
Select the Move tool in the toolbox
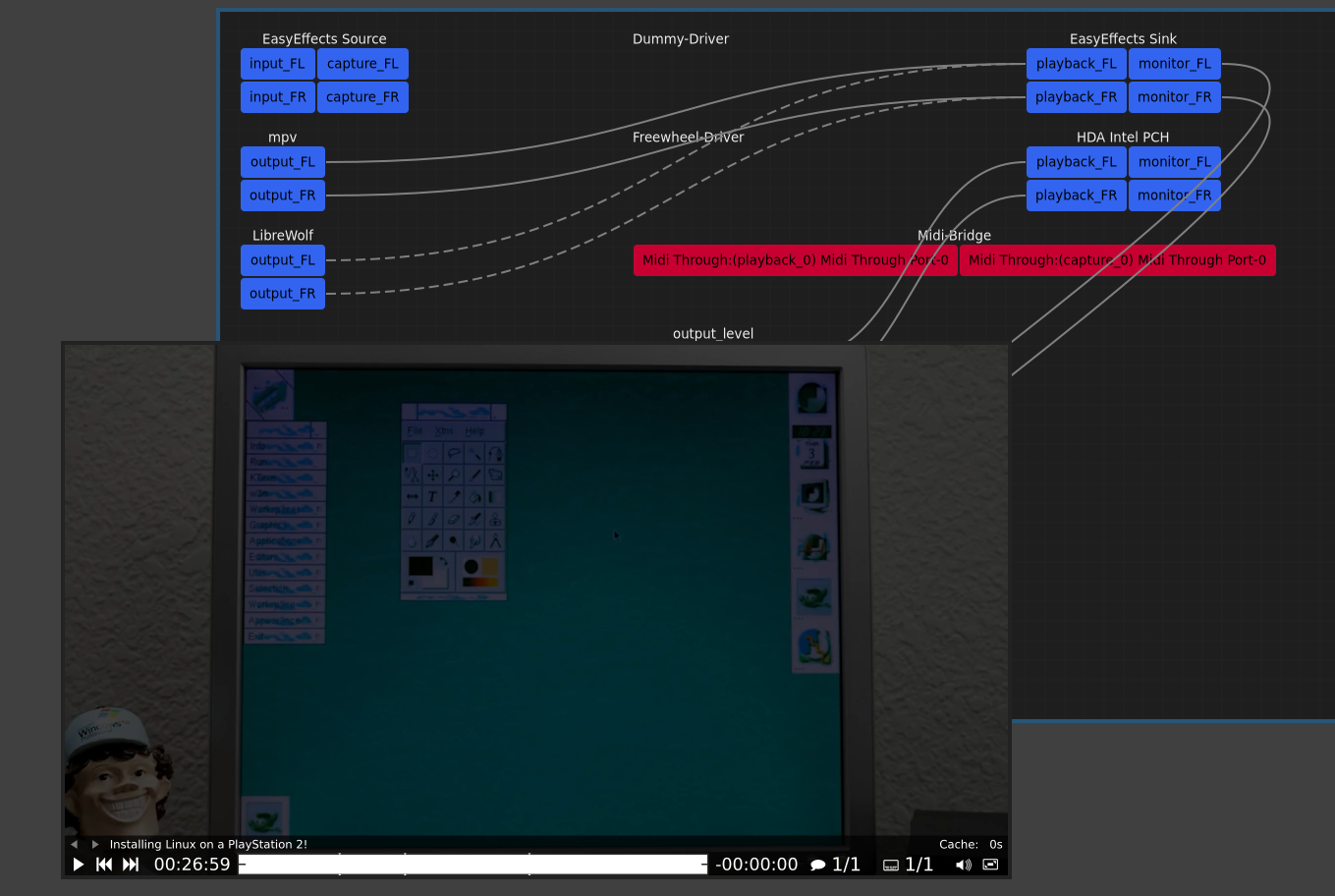coord(432,475)
